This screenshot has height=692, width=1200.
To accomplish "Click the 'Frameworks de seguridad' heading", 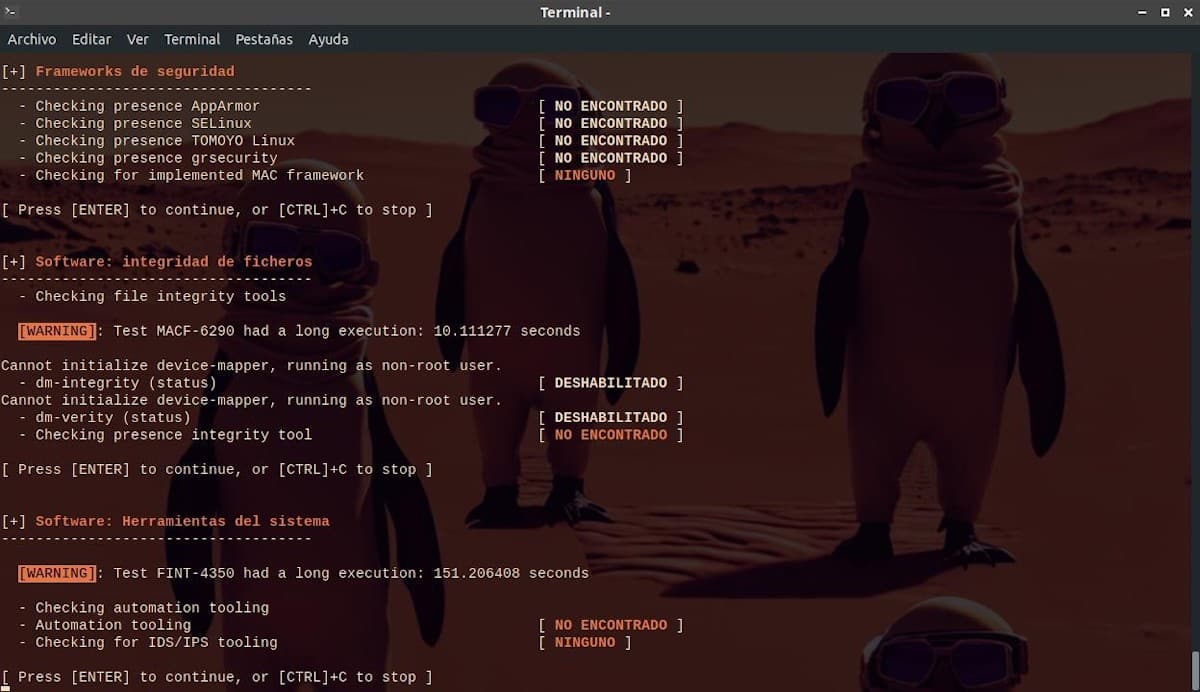I will tap(135, 72).
